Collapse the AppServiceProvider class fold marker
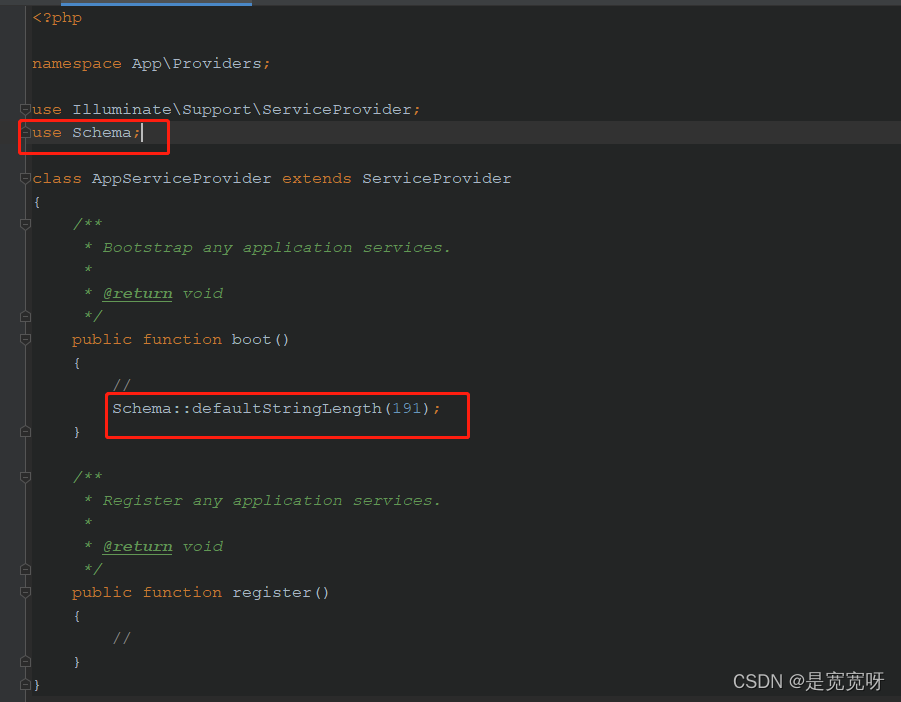The image size is (901, 702). [25, 179]
